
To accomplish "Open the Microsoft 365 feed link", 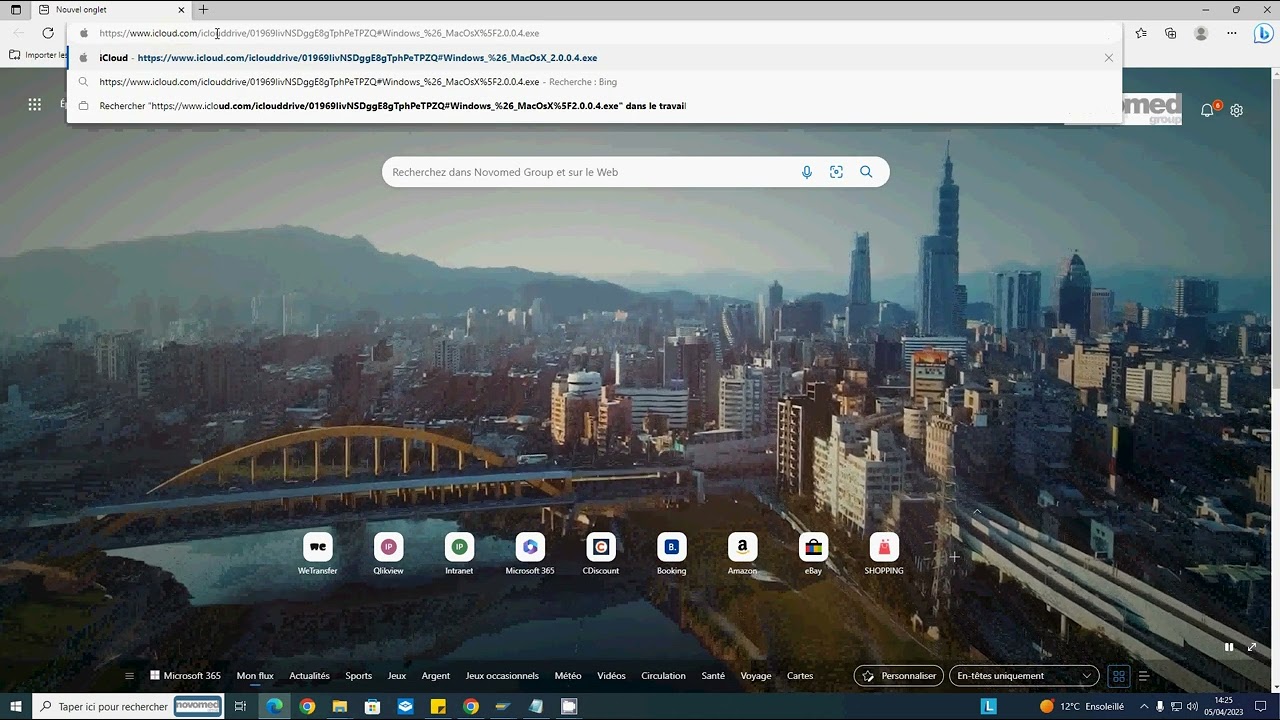I will point(185,676).
